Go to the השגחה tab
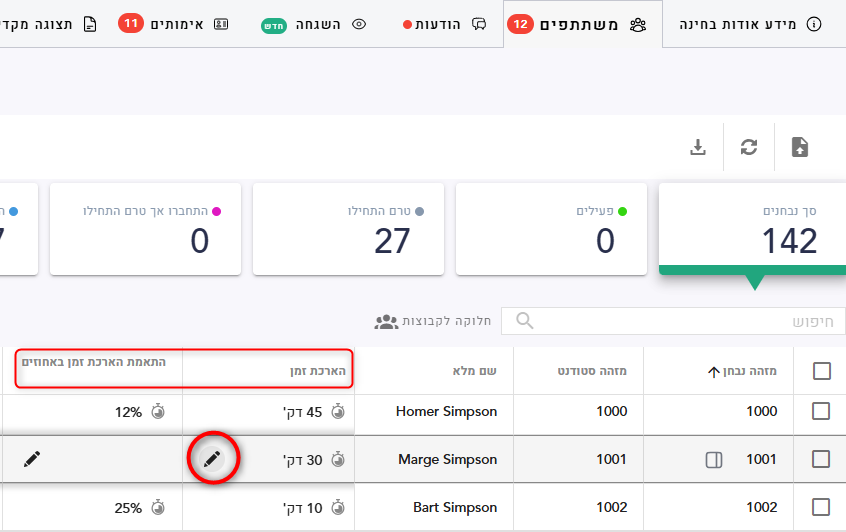This screenshot has width=846, height=532. [313, 24]
